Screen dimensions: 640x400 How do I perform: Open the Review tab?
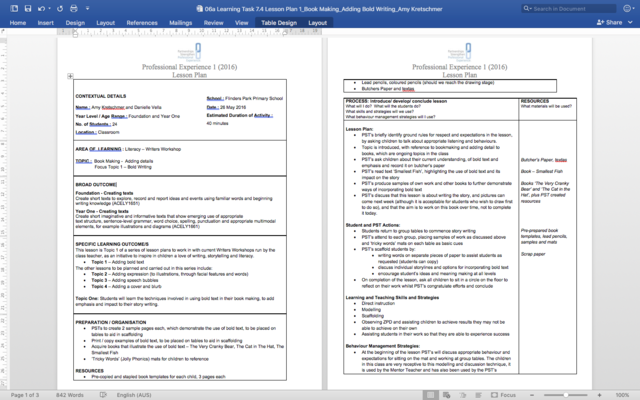pyautogui.click(x=213, y=23)
